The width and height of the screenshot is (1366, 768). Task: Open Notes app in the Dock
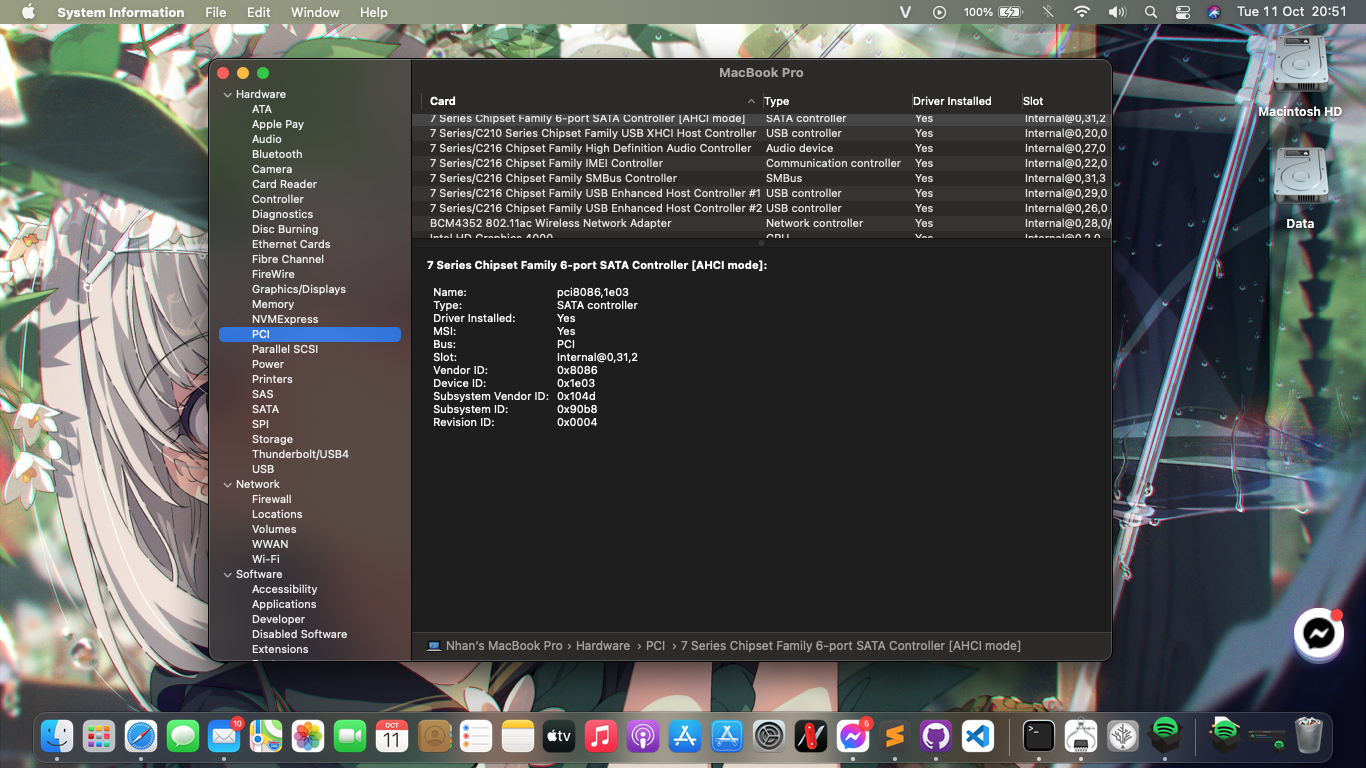pyautogui.click(x=518, y=737)
